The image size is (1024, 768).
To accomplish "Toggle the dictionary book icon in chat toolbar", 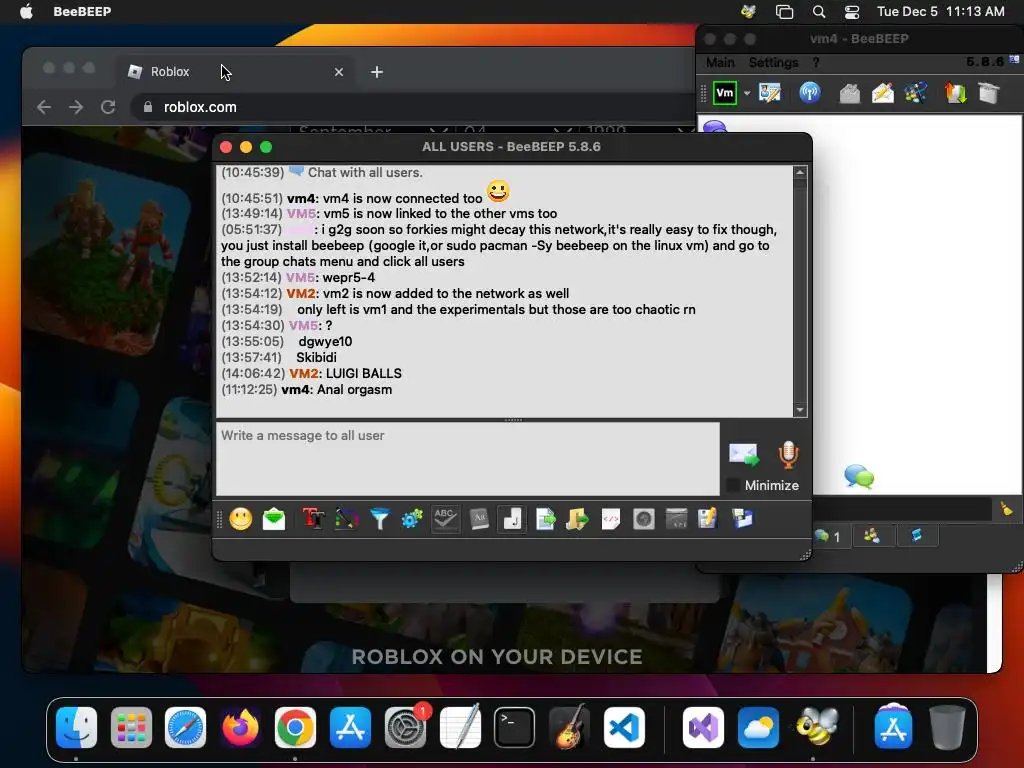I will click(479, 519).
